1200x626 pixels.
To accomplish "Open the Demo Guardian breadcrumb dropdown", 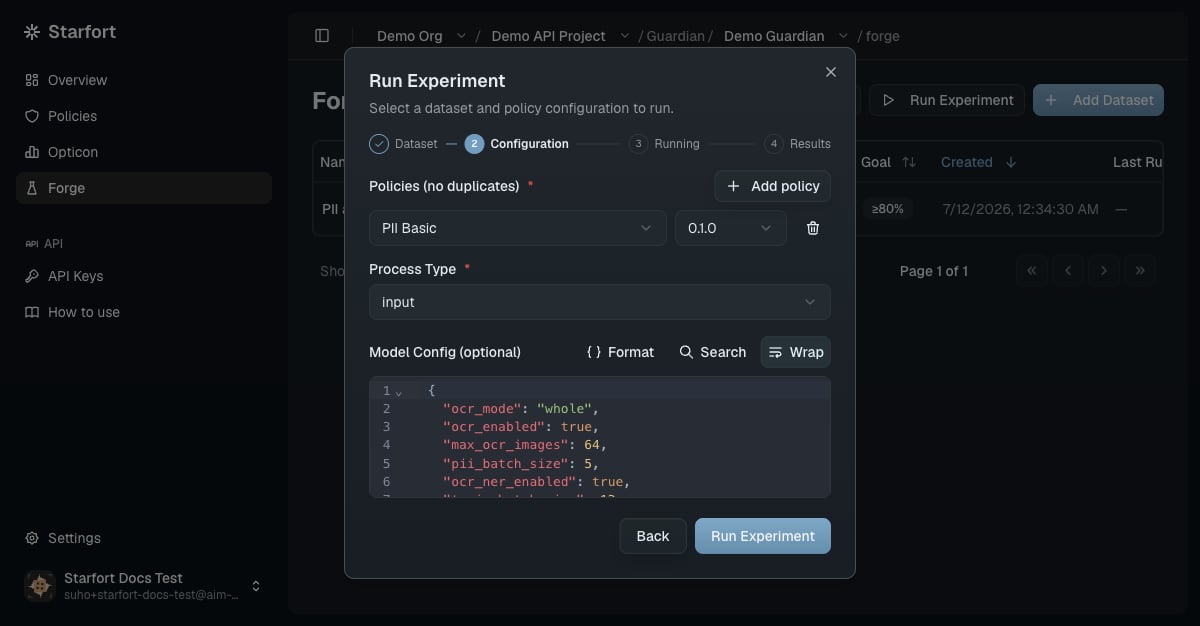I will 843,36.
